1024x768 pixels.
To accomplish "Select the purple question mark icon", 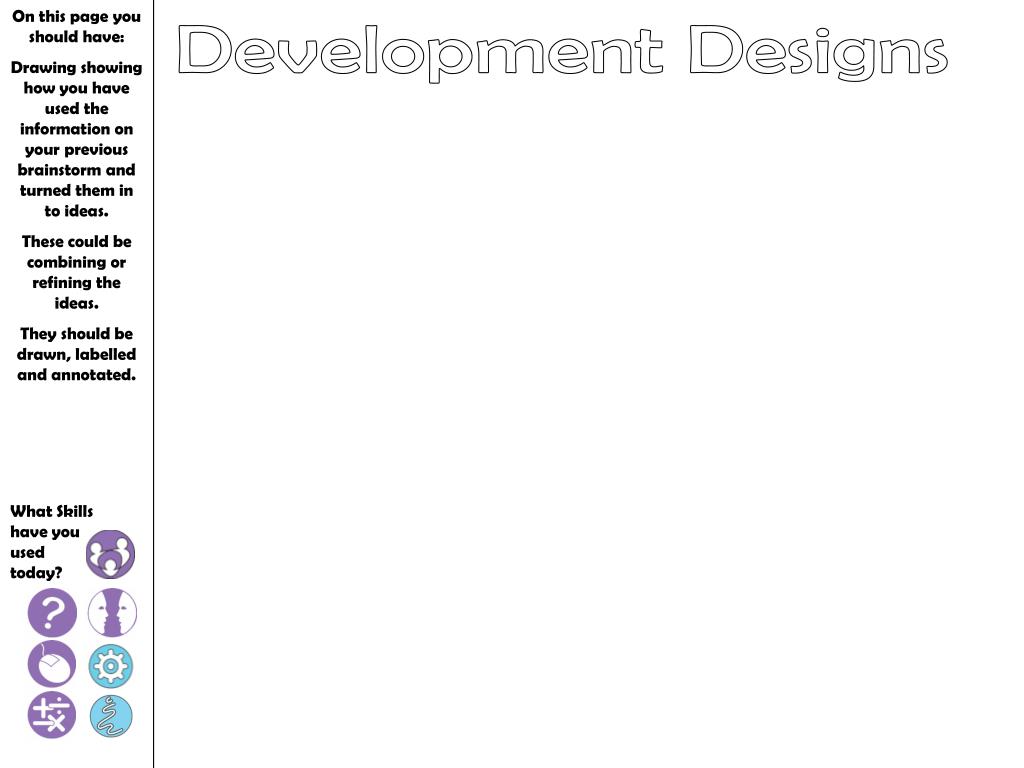I will pos(52,613).
